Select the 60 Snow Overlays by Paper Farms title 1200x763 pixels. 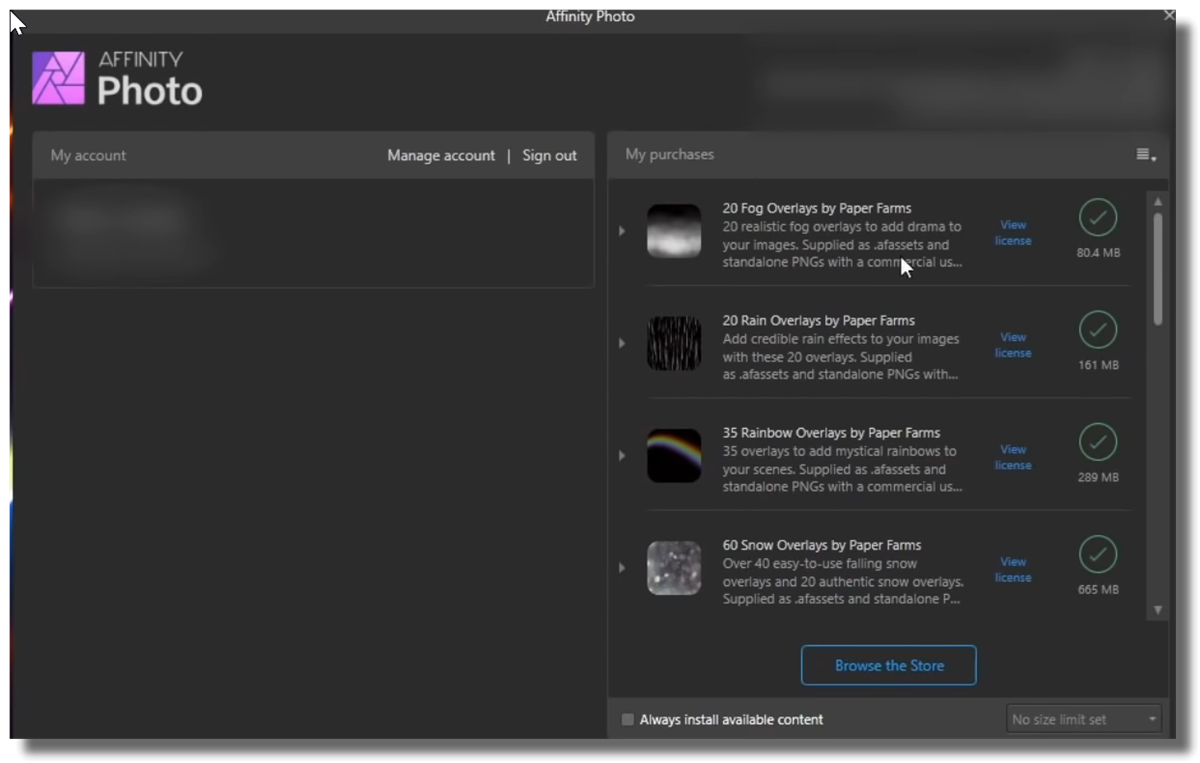click(x=822, y=544)
